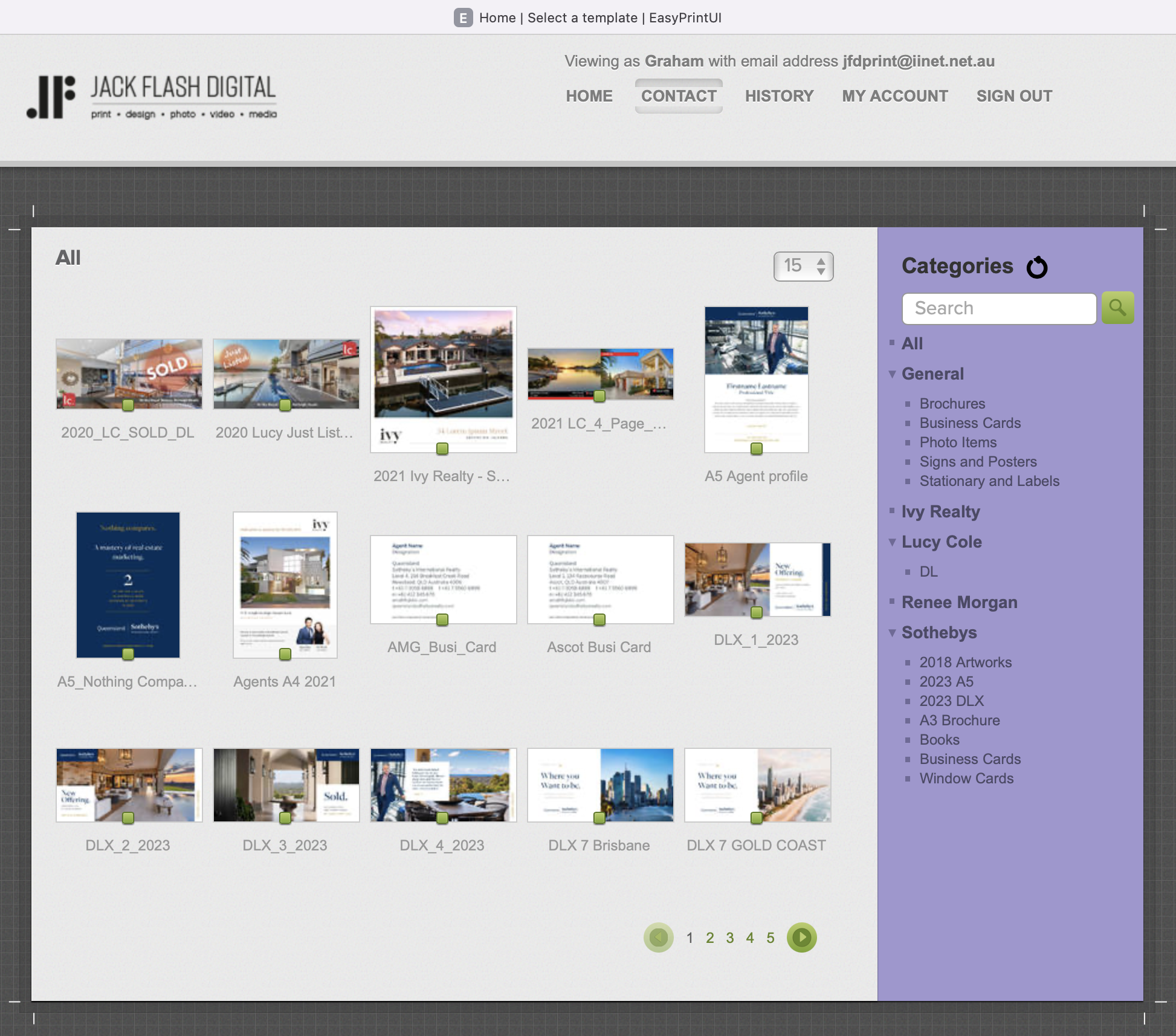Click the Jack Flash Digital logo
Screen dimensions: 1176x1036
point(152,97)
